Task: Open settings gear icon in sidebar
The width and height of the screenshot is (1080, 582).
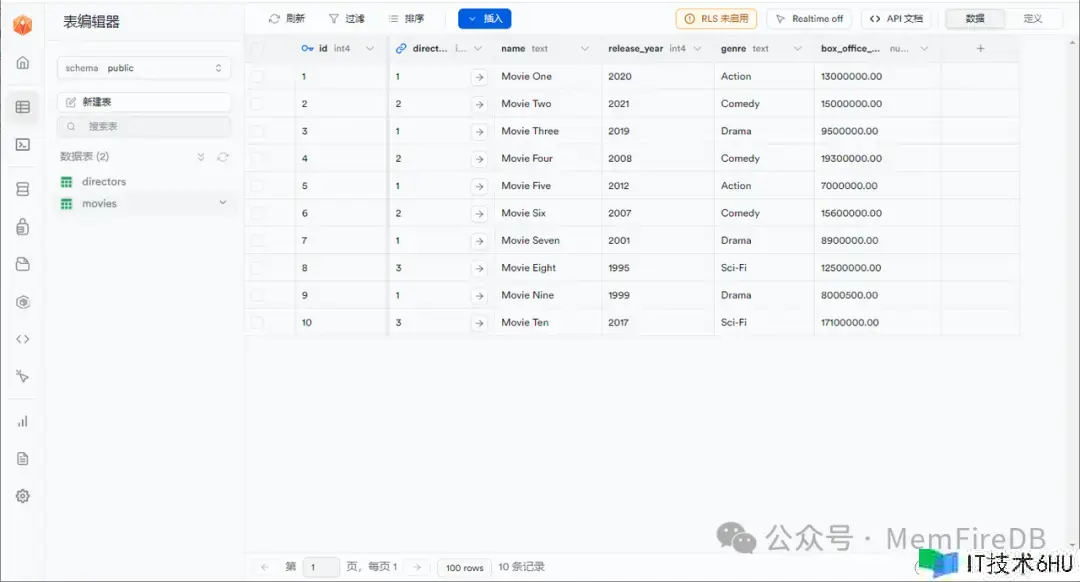Action: point(22,496)
